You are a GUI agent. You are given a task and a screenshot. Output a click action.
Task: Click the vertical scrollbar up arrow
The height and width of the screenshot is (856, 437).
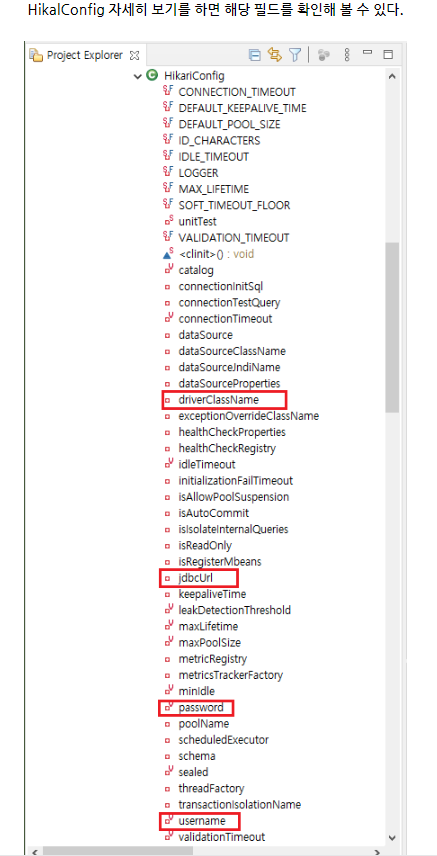392,76
